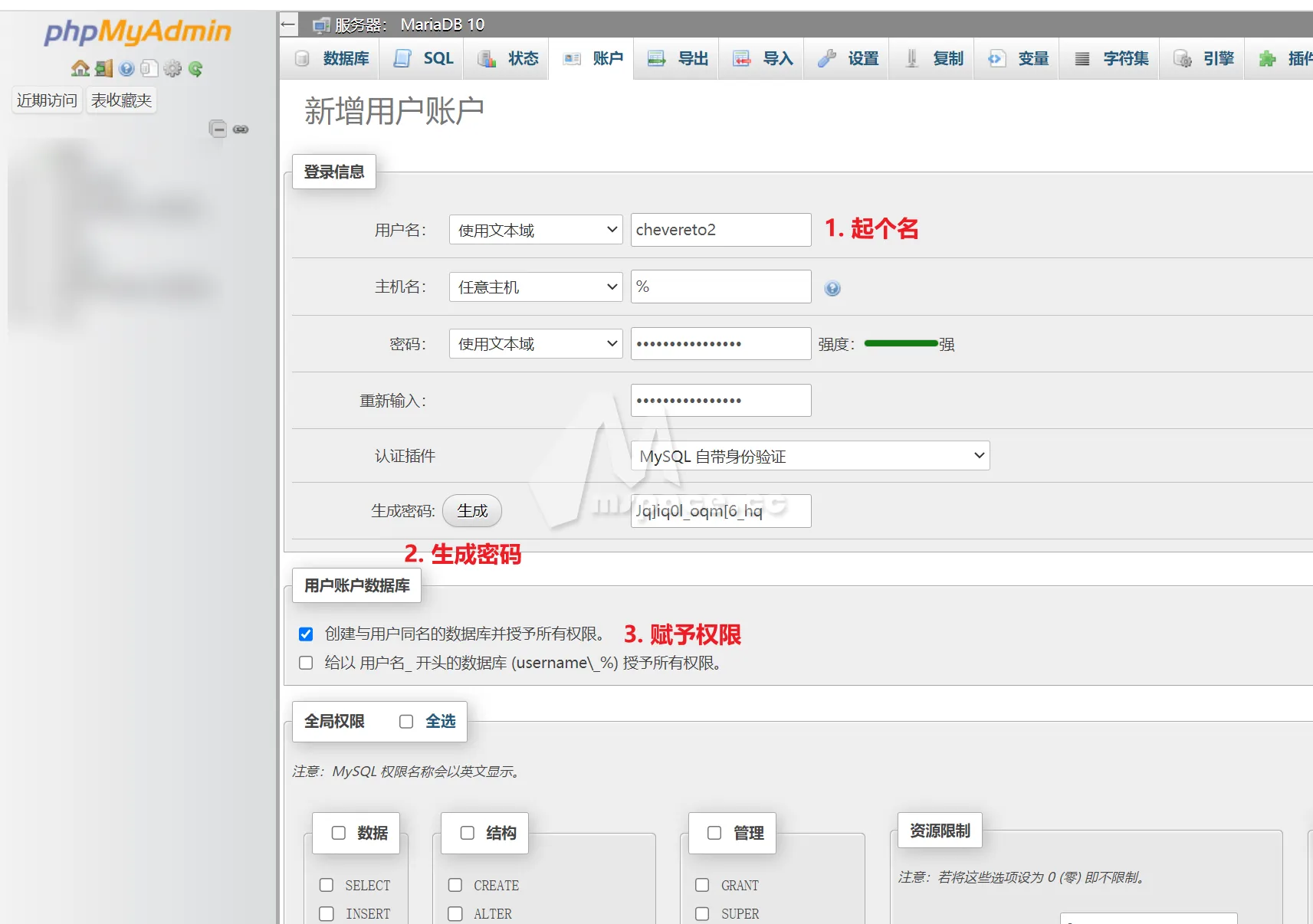
Task: Collapse all navigation tree items icon
Action: [x=218, y=129]
